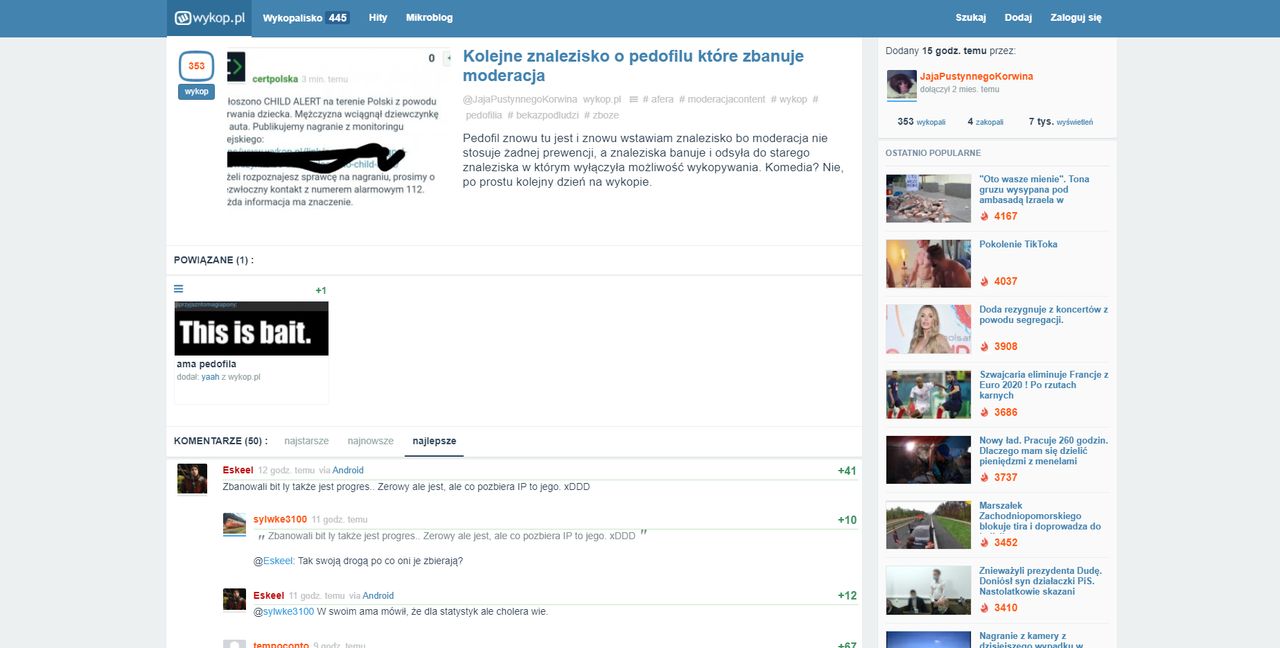Click flame icon beside 3686
Screen dimensions: 1280x648
pos(984,412)
